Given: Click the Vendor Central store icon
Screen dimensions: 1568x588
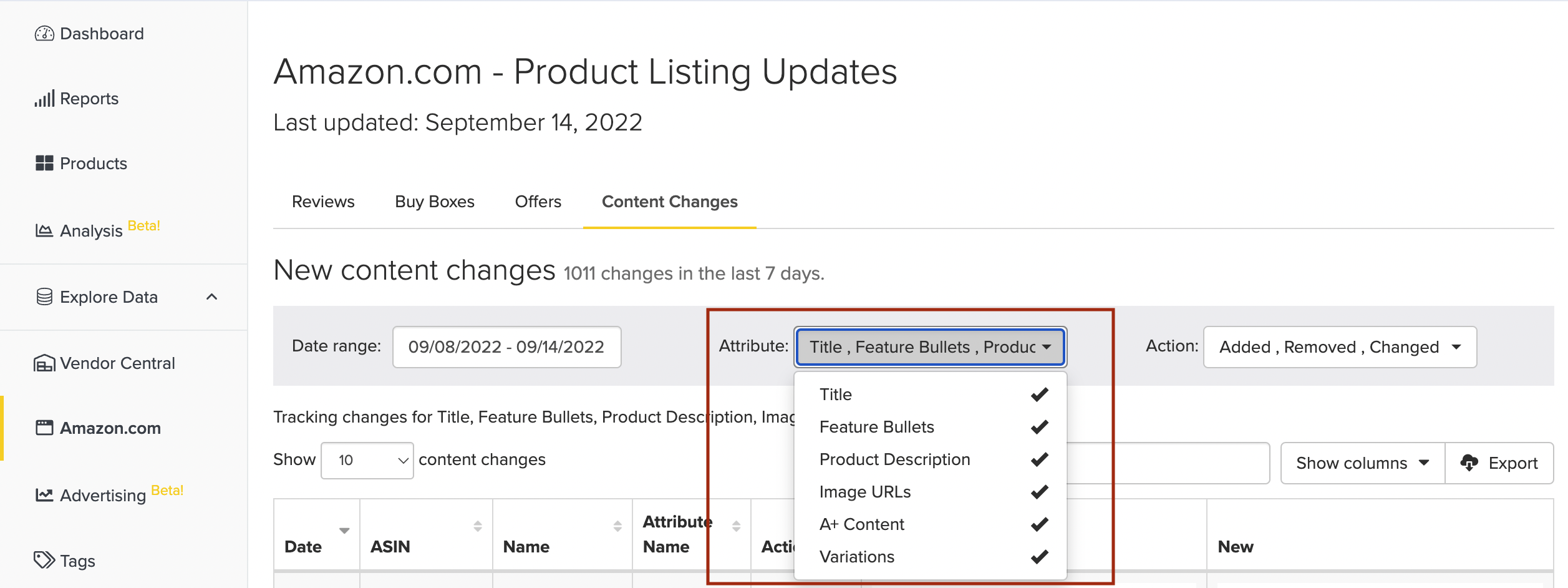Looking at the screenshot, I should click(x=44, y=363).
